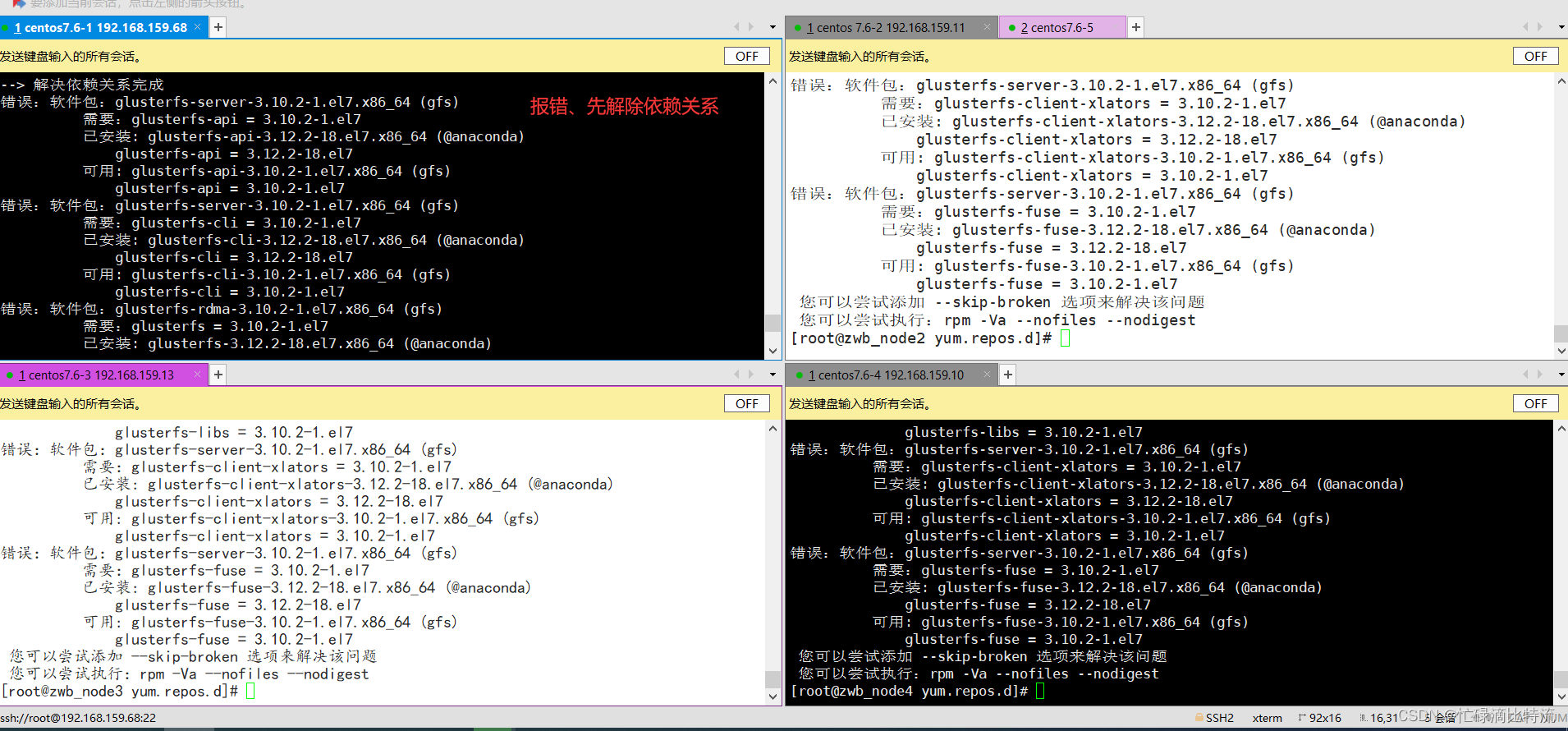
Task: Add new tab beside centos7.6-4
Action: click(x=1008, y=375)
